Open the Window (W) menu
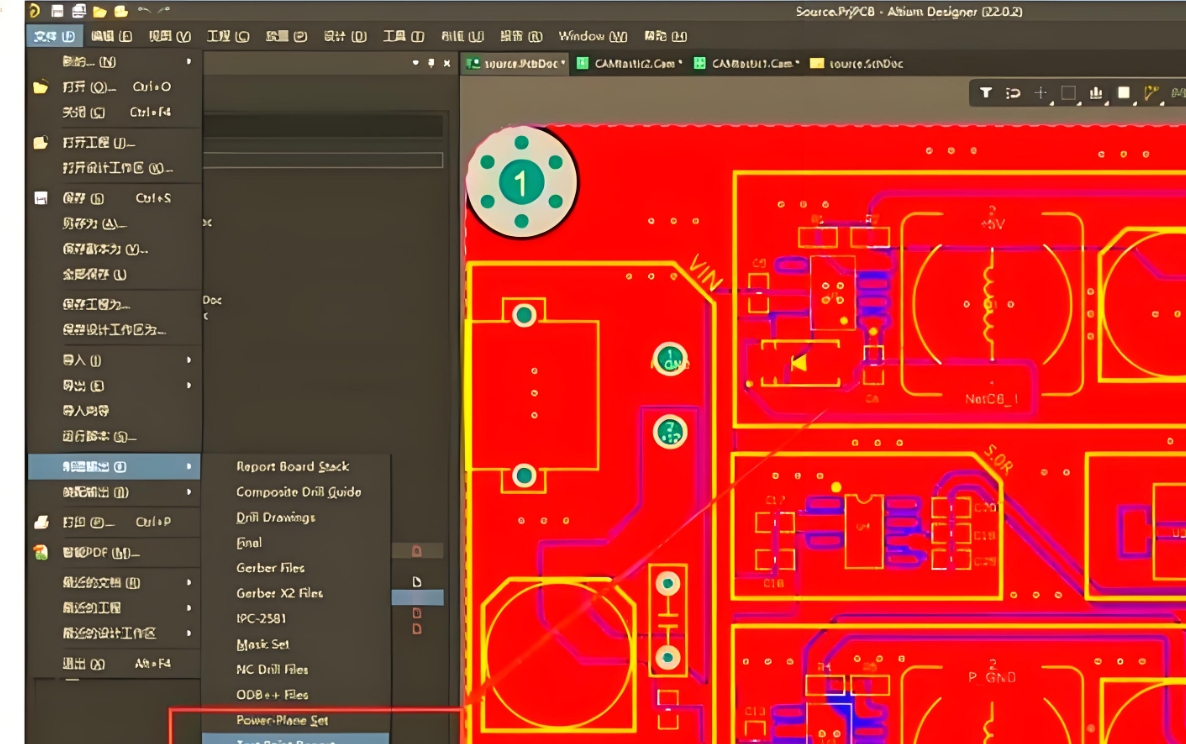This screenshot has width=1186, height=744. click(593, 36)
